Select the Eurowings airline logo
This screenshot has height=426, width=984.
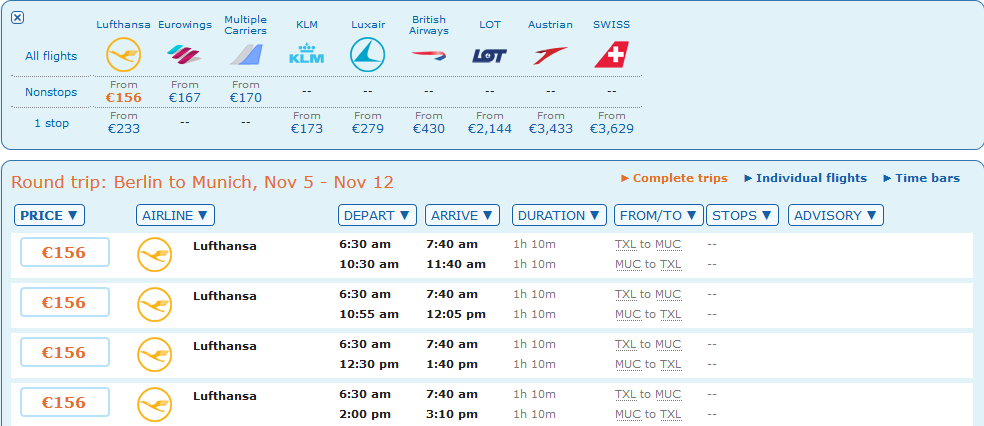pyautogui.click(x=184, y=55)
